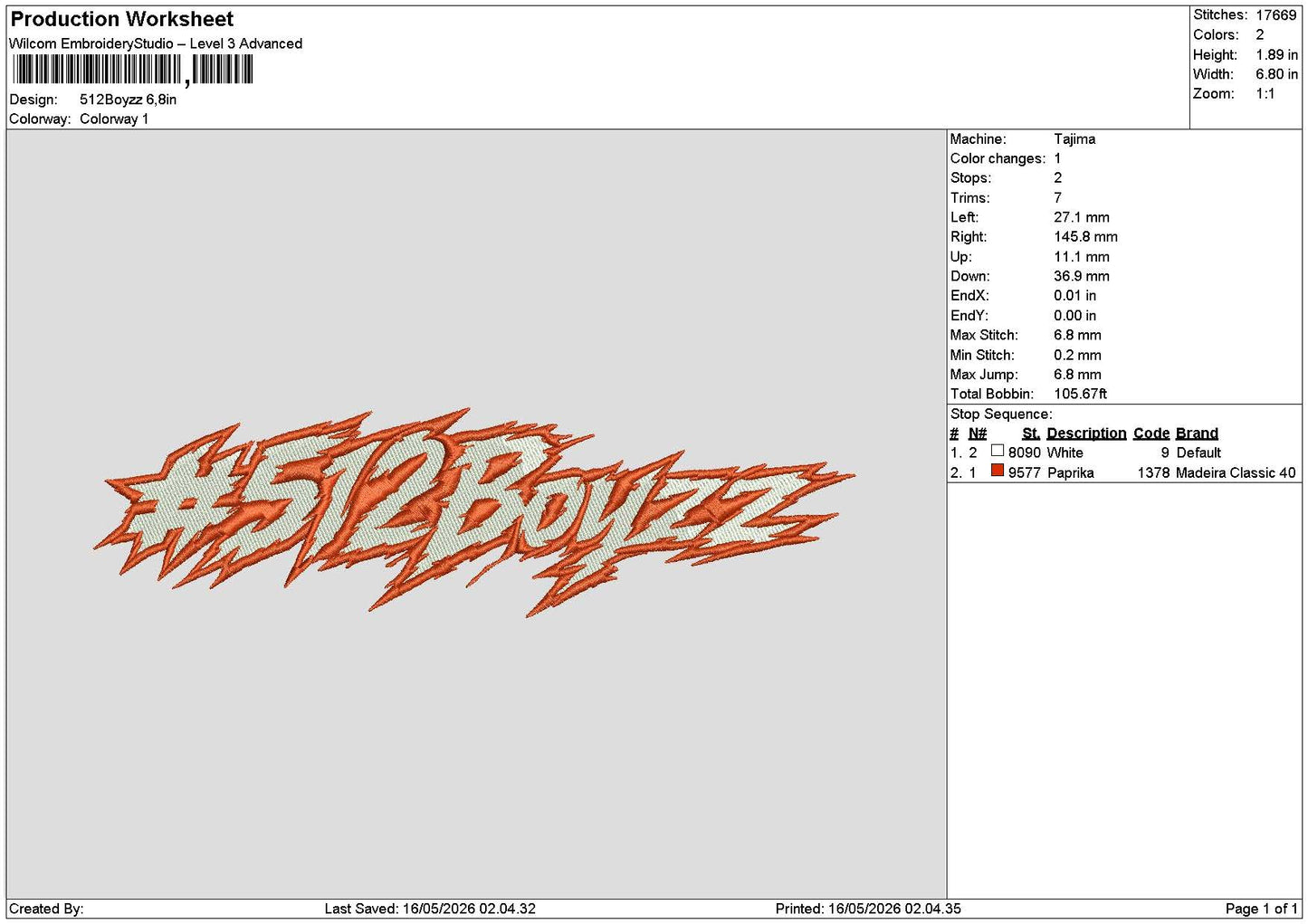This screenshot has width=1308, height=924.
Task: Click the Width value 6.80 in
Action: tap(1276, 74)
